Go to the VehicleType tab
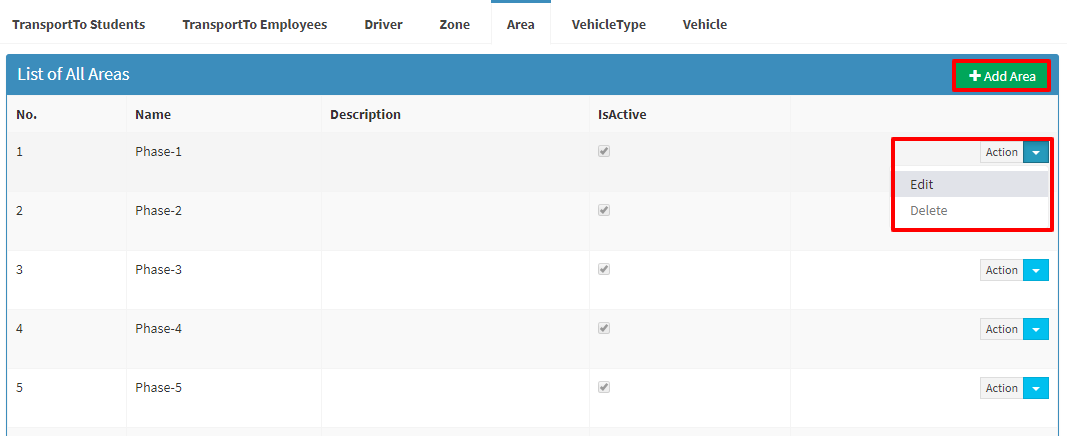Viewport: 1067px width, 436px height. click(608, 24)
